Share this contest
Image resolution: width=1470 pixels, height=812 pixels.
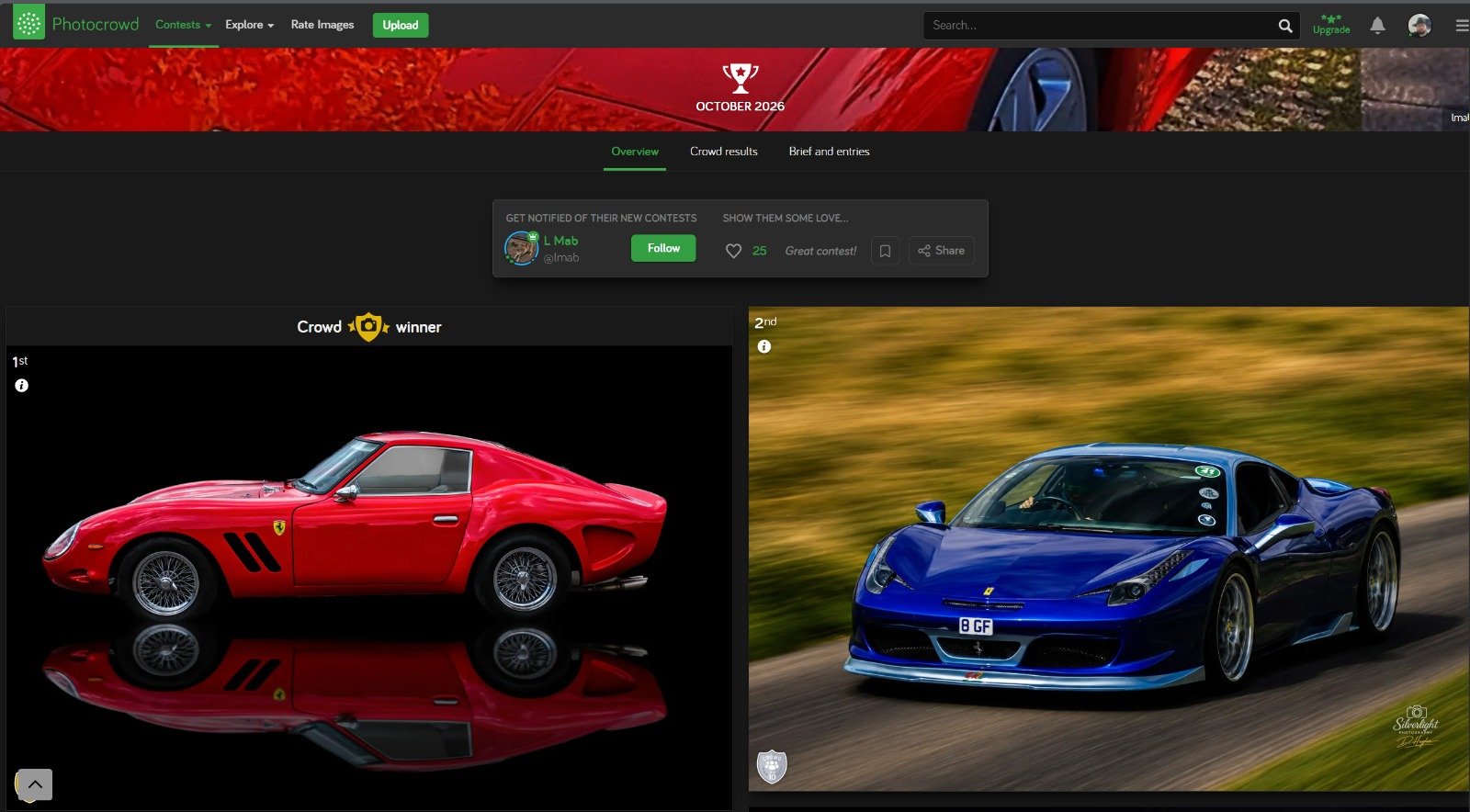(942, 251)
